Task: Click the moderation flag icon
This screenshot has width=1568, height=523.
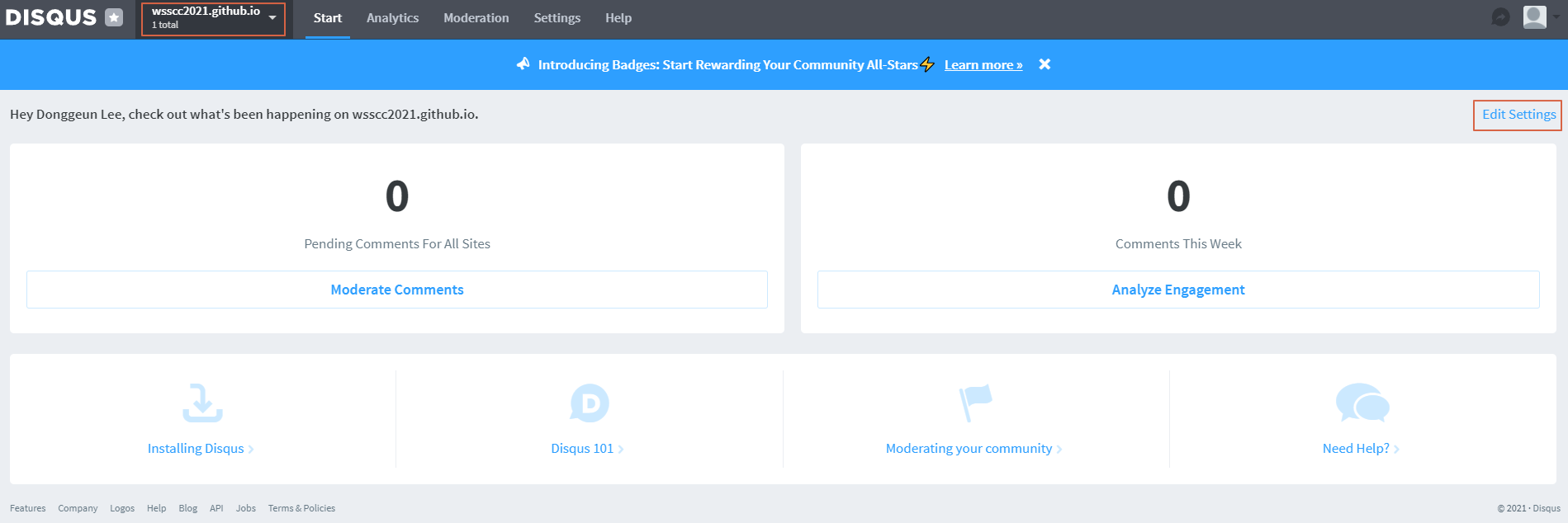Action: click(975, 403)
